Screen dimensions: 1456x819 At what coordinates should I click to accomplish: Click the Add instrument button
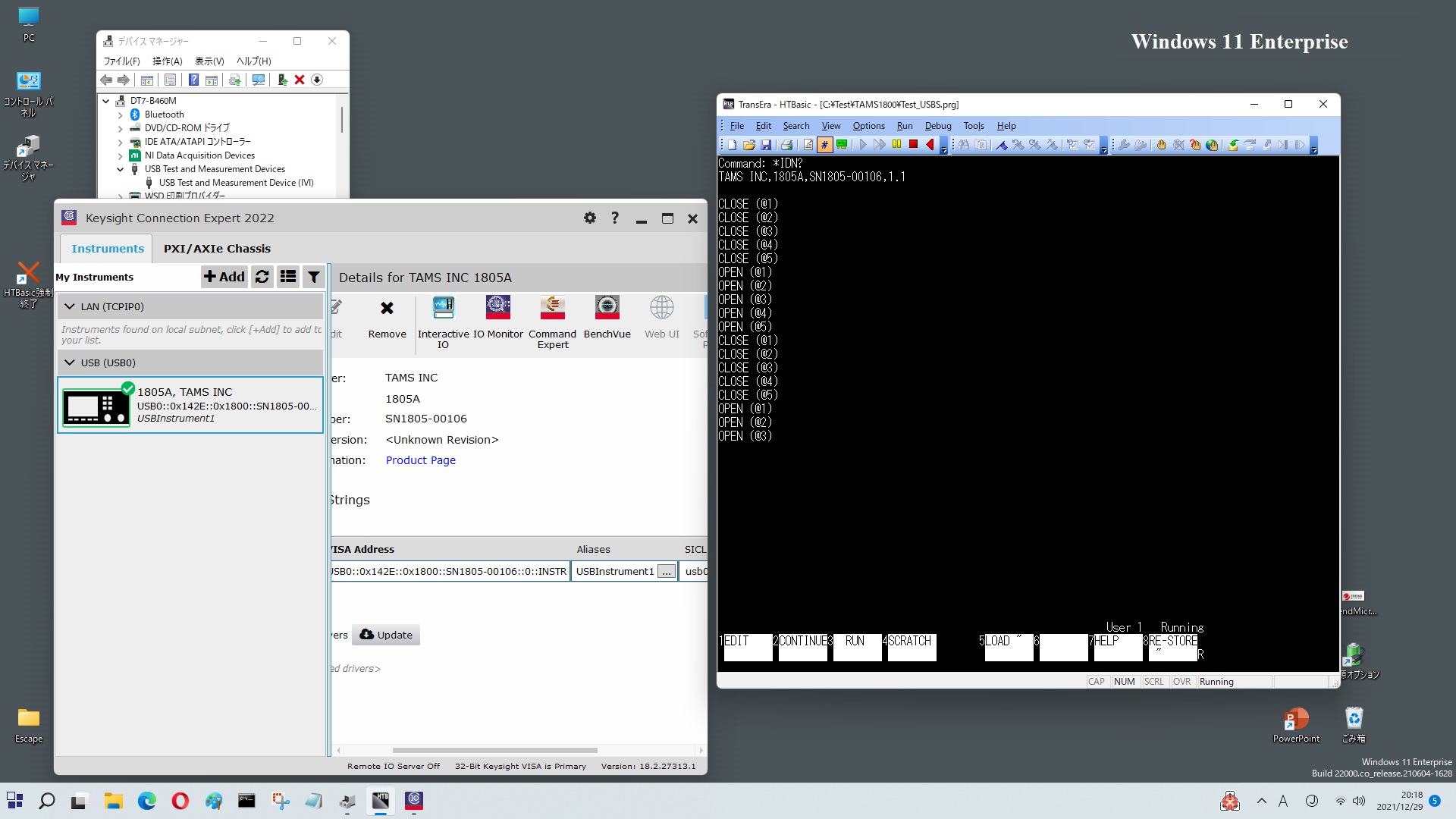[x=224, y=277]
